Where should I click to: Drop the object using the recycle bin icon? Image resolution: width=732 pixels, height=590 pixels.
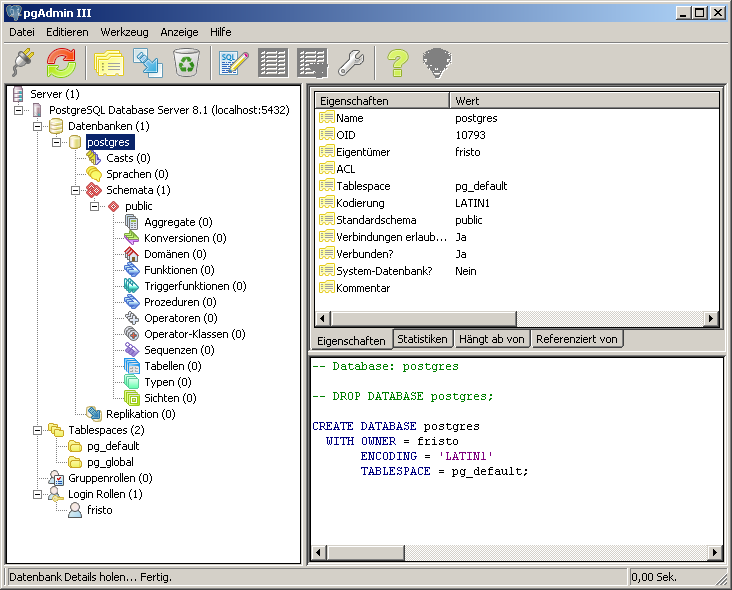186,63
